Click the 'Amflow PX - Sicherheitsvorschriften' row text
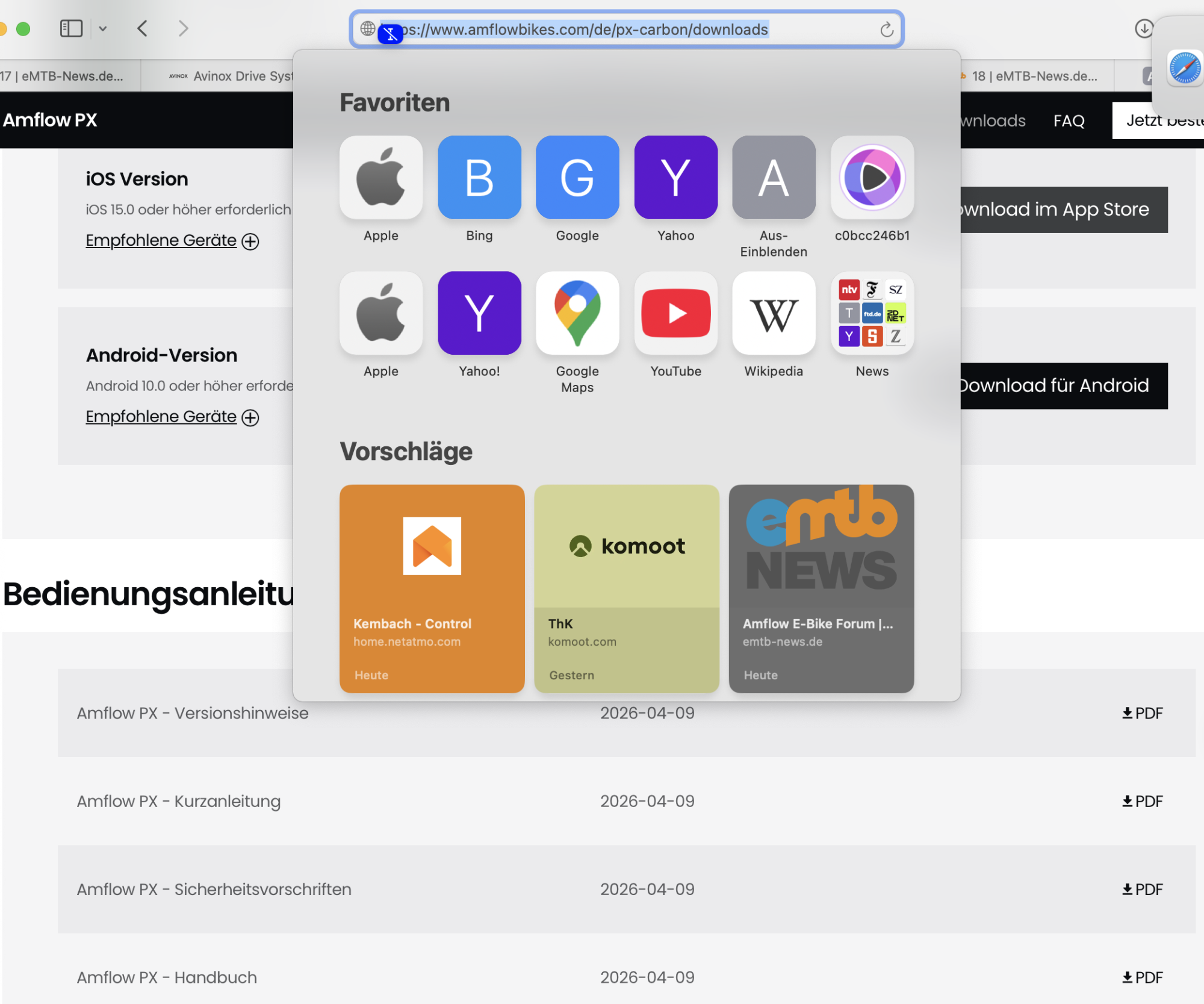 pos(214,890)
